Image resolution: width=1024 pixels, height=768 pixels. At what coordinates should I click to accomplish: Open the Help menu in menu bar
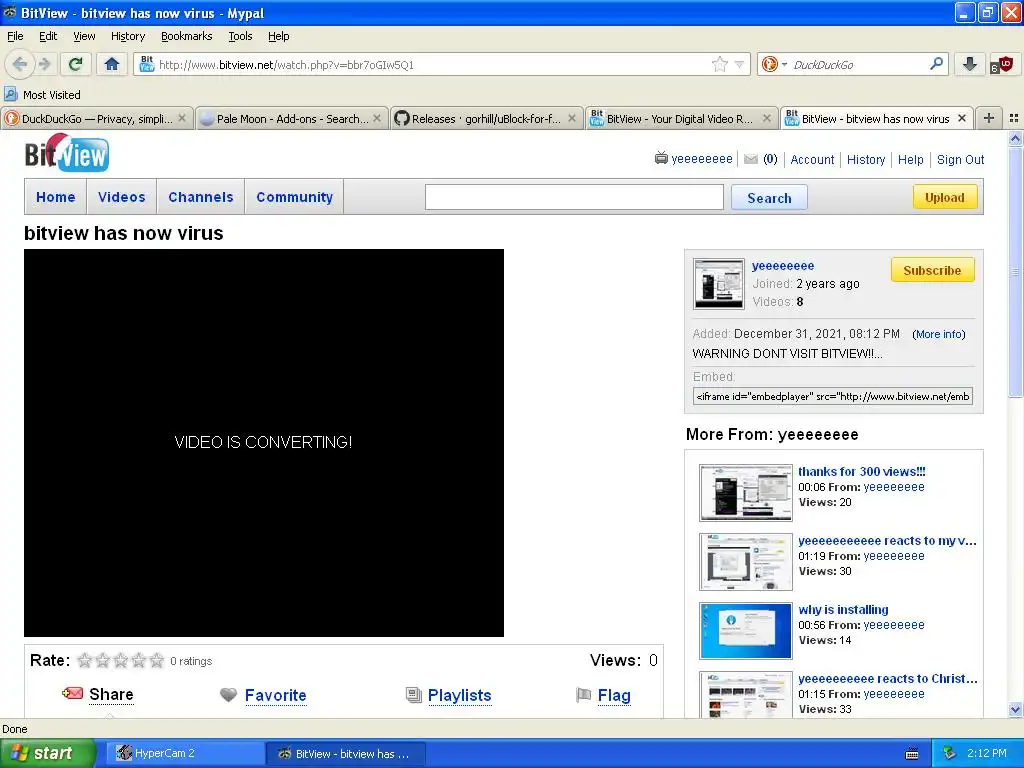(x=278, y=36)
